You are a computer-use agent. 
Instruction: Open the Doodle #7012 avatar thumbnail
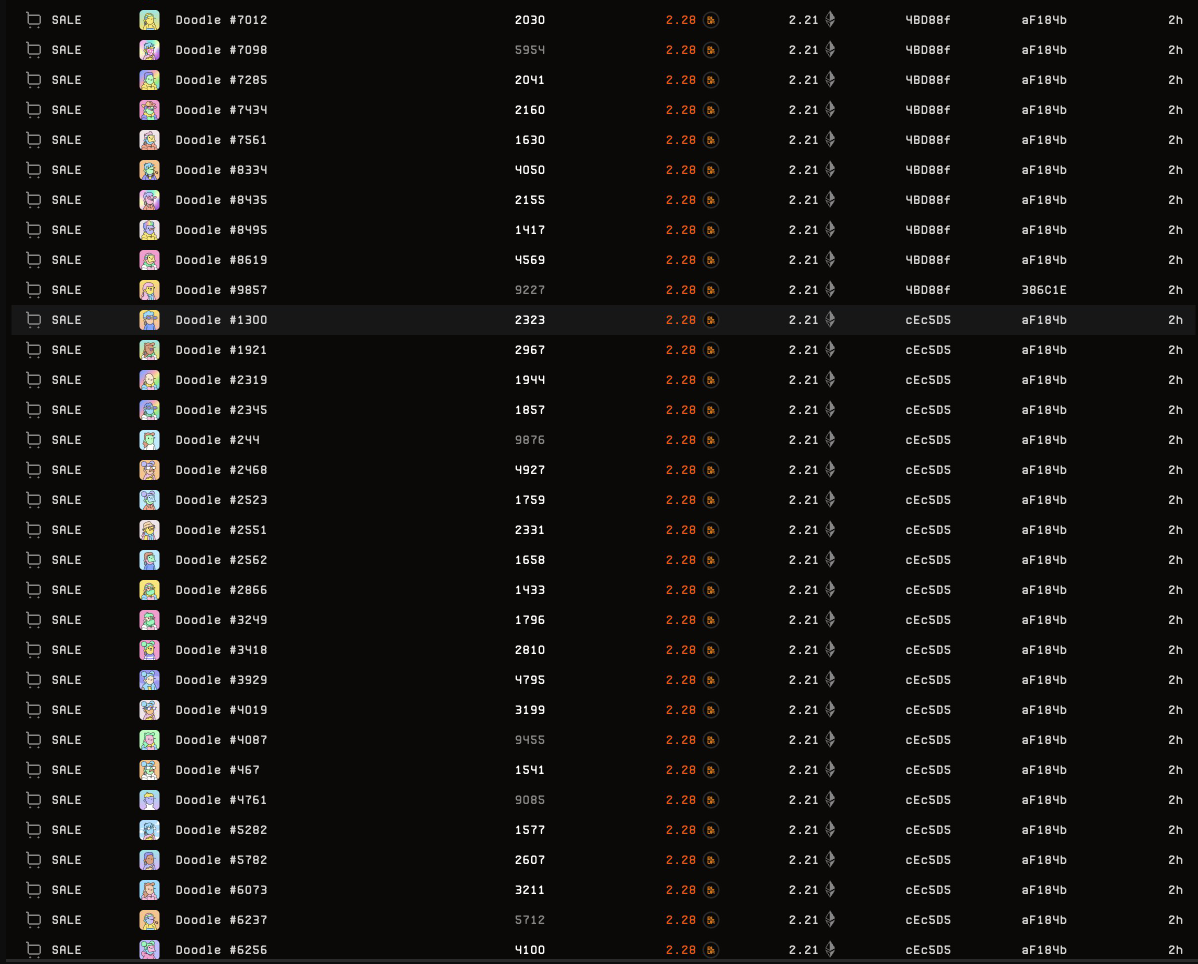(149, 20)
